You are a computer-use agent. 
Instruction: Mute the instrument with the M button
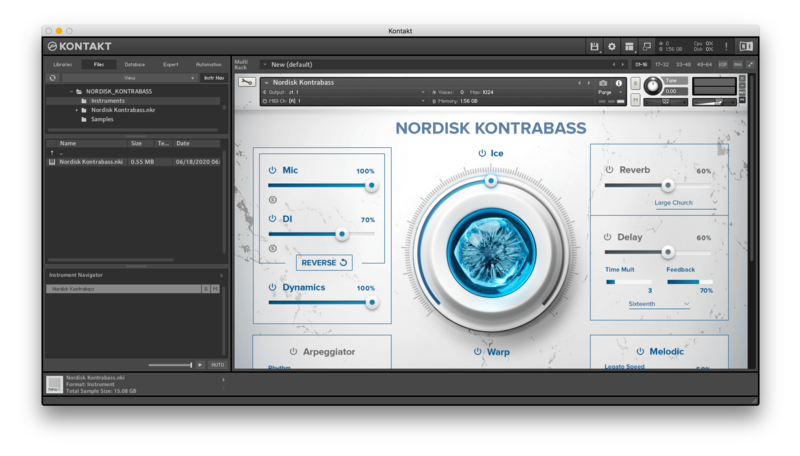coord(635,100)
